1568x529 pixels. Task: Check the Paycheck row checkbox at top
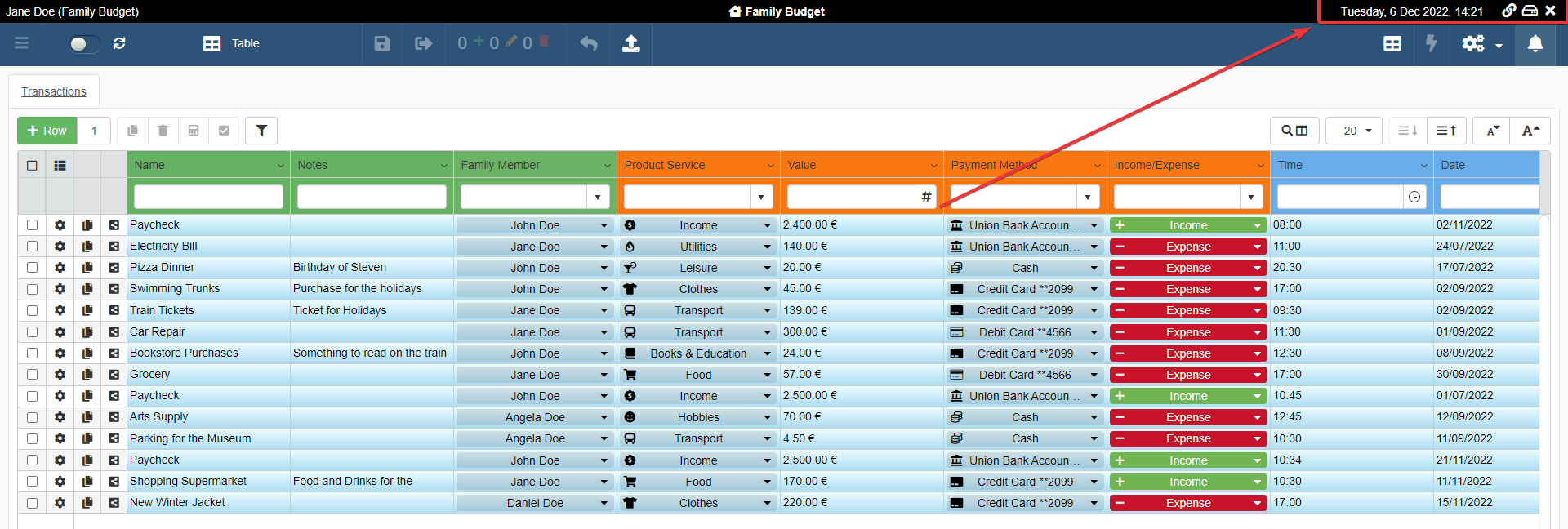coord(32,225)
